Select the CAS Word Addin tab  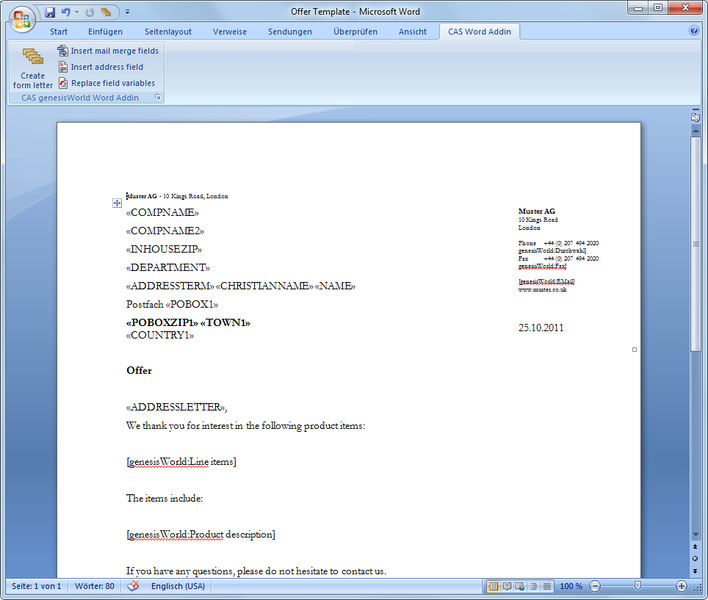pos(480,32)
